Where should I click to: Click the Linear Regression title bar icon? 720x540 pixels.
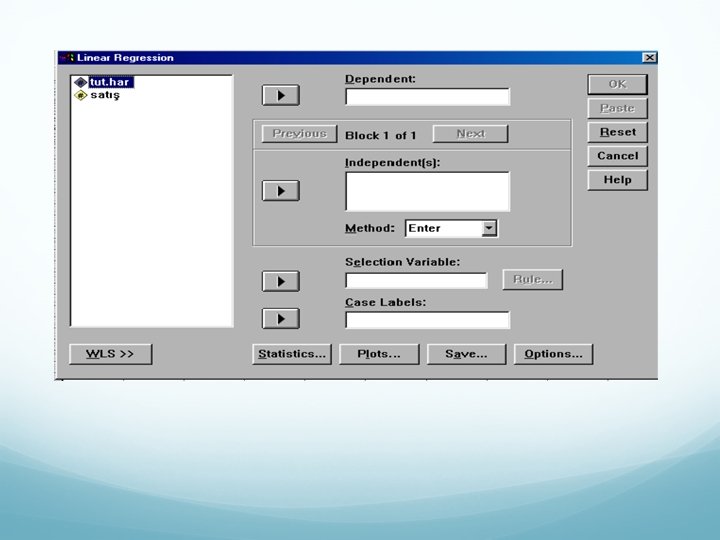(67, 57)
